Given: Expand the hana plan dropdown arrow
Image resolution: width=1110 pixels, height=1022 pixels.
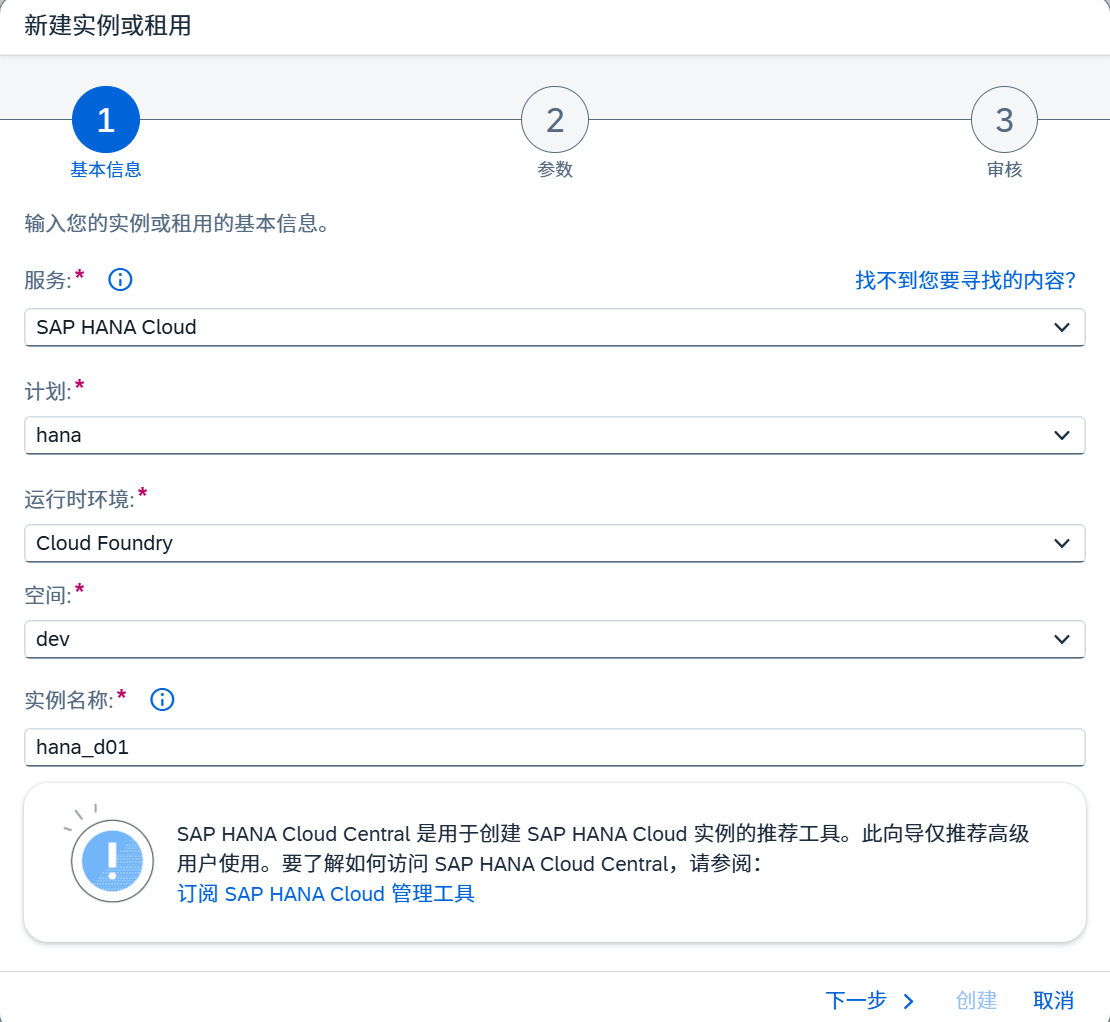Looking at the screenshot, I should pyautogui.click(x=1061, y=435).
